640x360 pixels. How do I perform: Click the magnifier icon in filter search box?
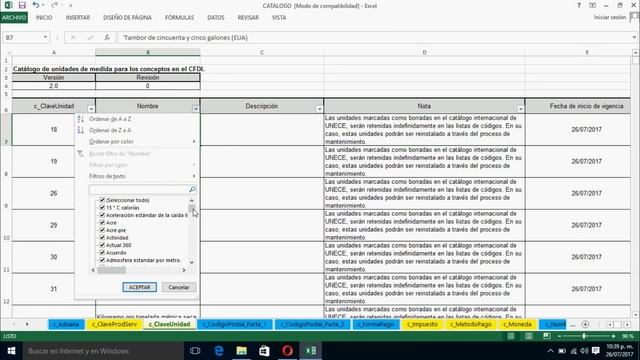pyautogui.click(x=192, y=189)
